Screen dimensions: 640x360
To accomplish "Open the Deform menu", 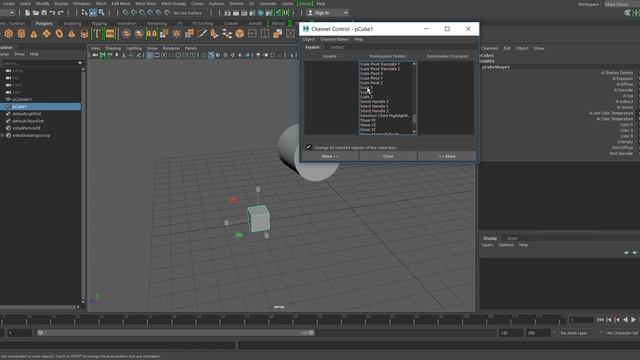I will 236,4.
